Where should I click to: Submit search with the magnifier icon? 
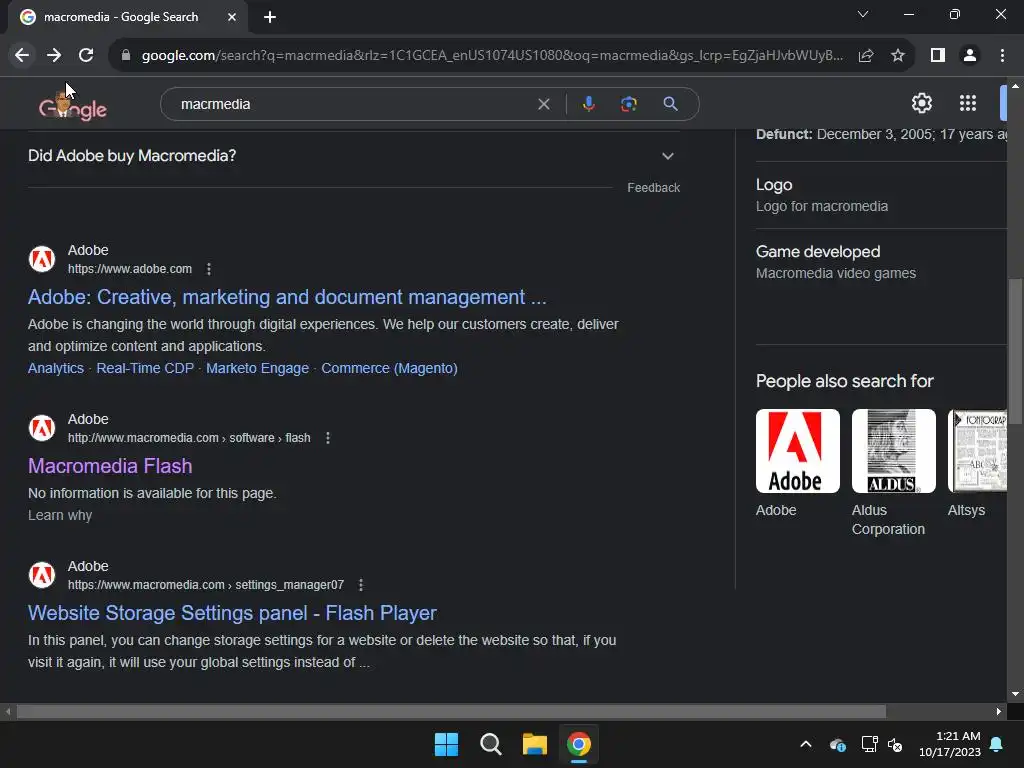pos(670,104)
